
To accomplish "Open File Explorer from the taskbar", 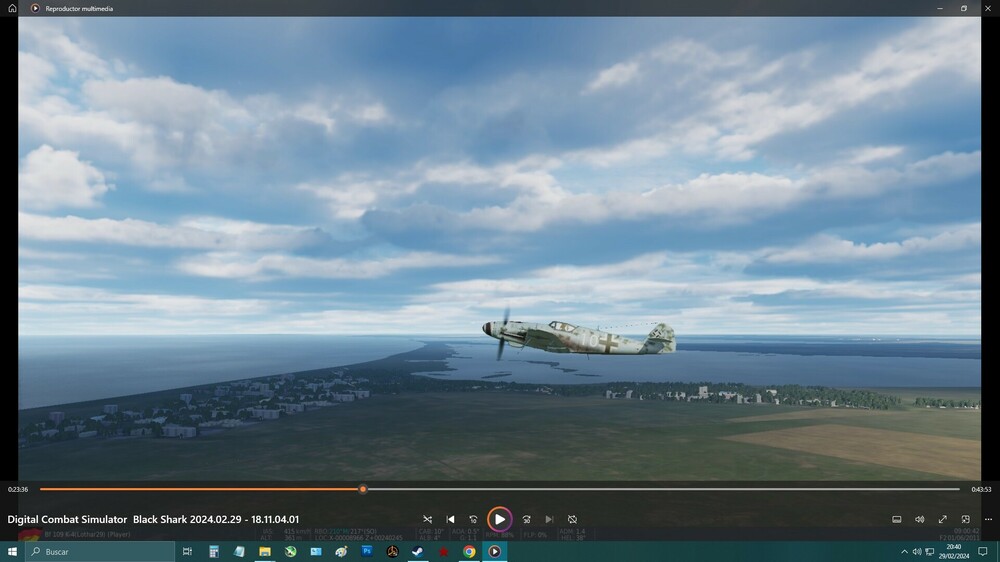I will [265, 551].
